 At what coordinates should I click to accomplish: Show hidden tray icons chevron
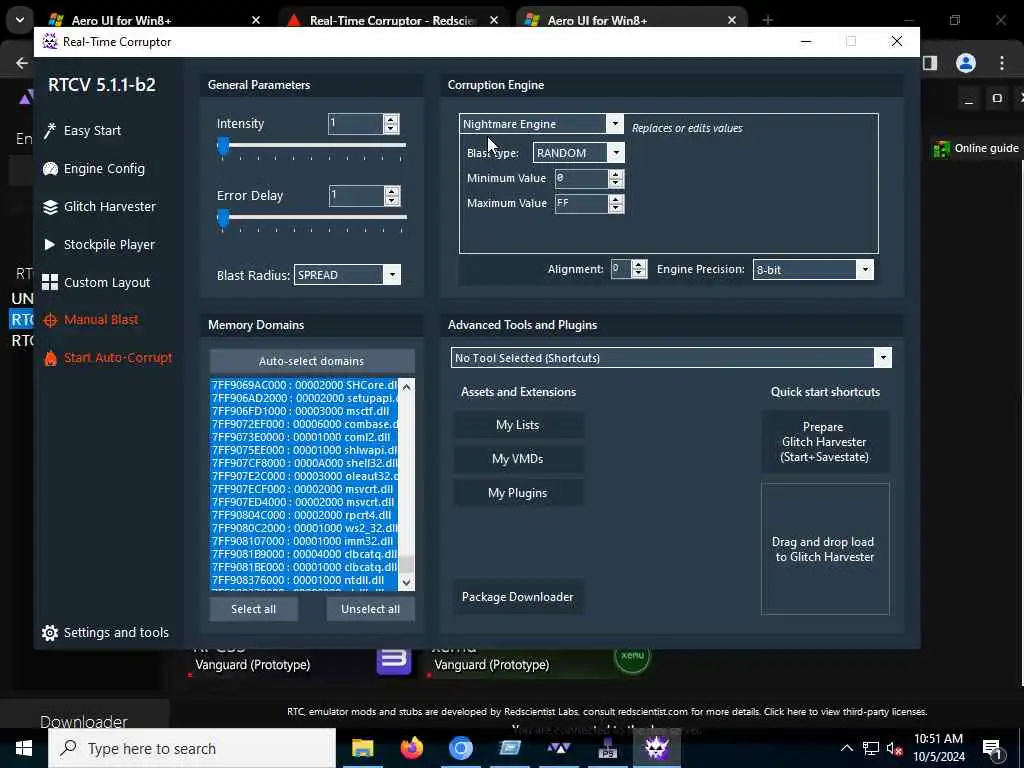[846, 748]
